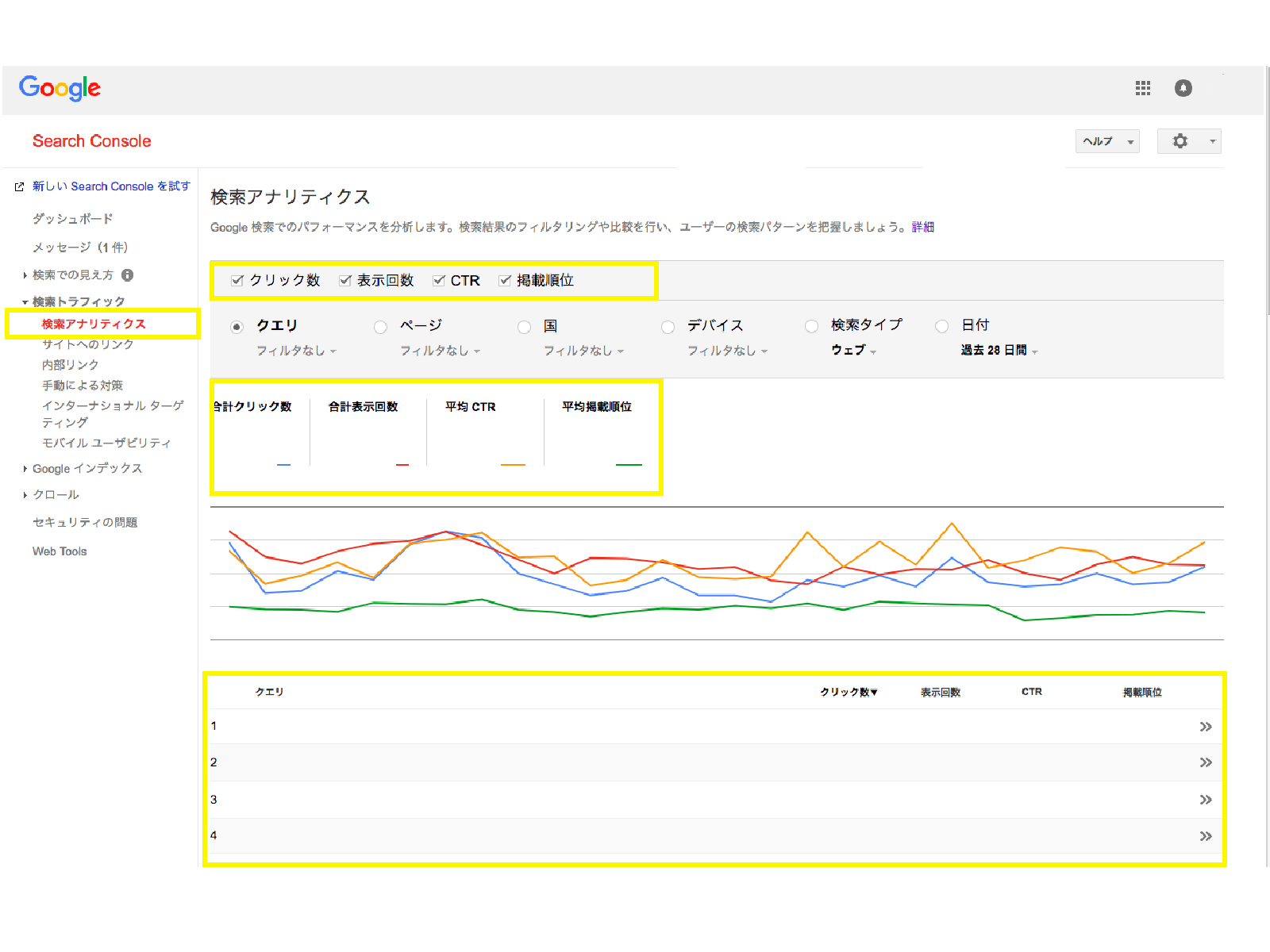Screen dimensions: 1270x952
Task: Click the Google logo
Action: coord(60,88)
